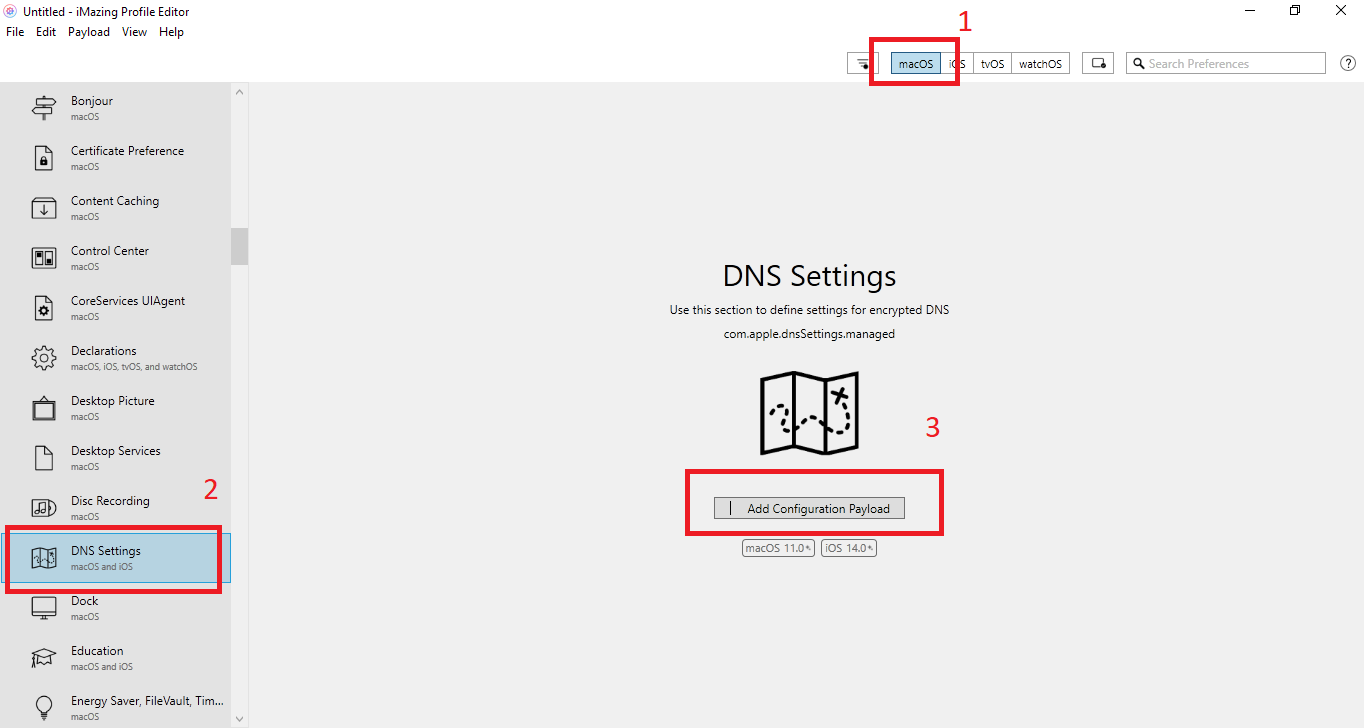Select the Energy Saver lightbulb icon
1364x728 pixels.
point(44,708)
